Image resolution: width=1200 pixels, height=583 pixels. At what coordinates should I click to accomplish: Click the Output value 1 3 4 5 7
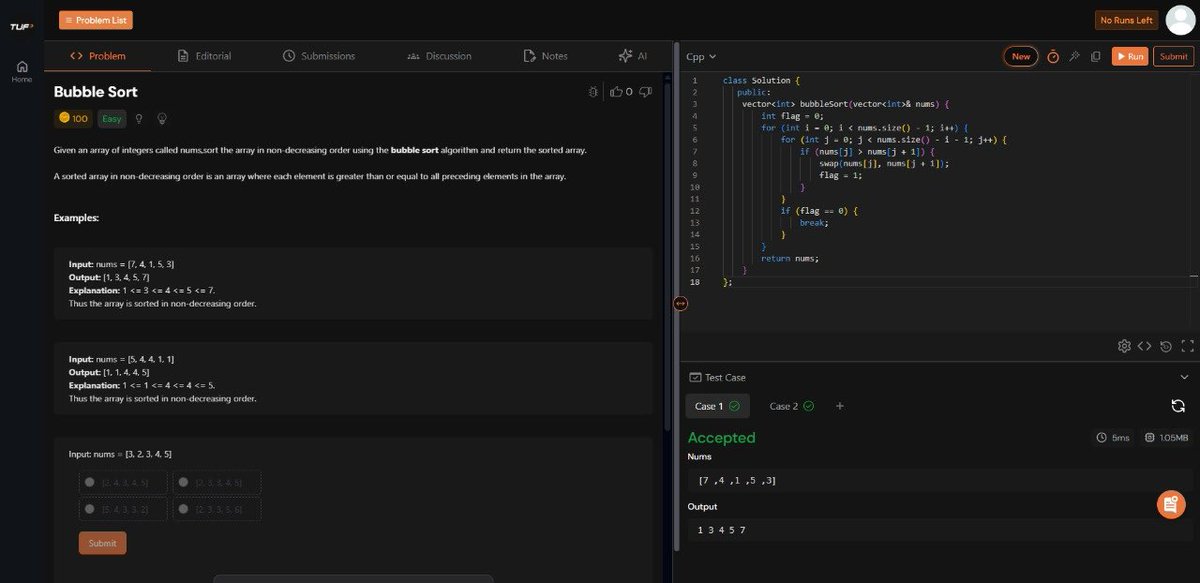(721, 530)
